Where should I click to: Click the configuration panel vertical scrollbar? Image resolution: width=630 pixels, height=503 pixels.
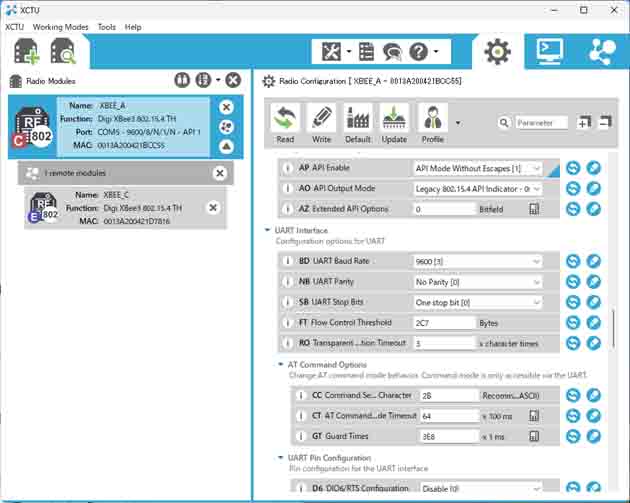coord(614,328)
